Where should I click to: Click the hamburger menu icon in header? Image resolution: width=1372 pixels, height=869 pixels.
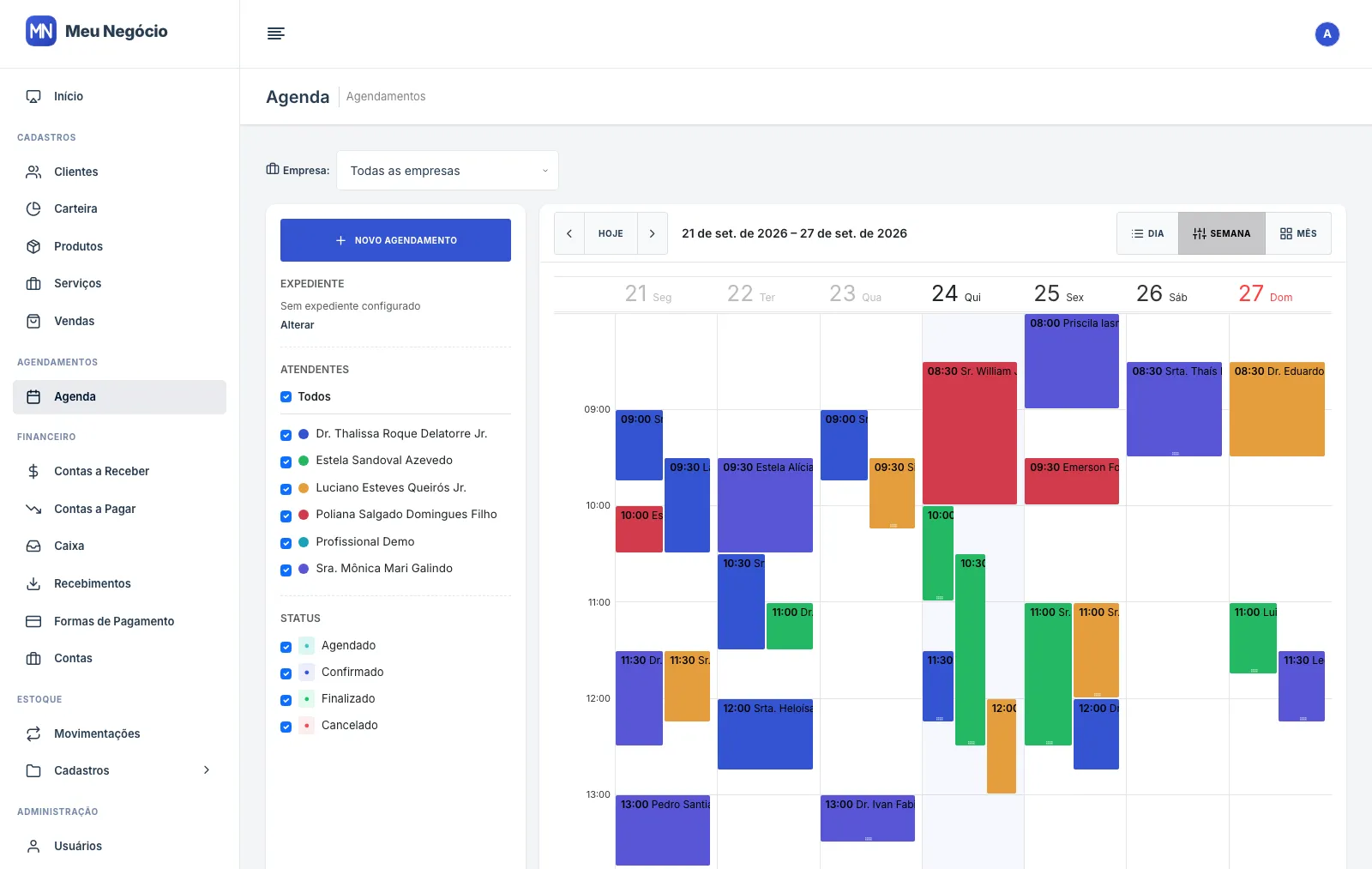pos(276,33)
